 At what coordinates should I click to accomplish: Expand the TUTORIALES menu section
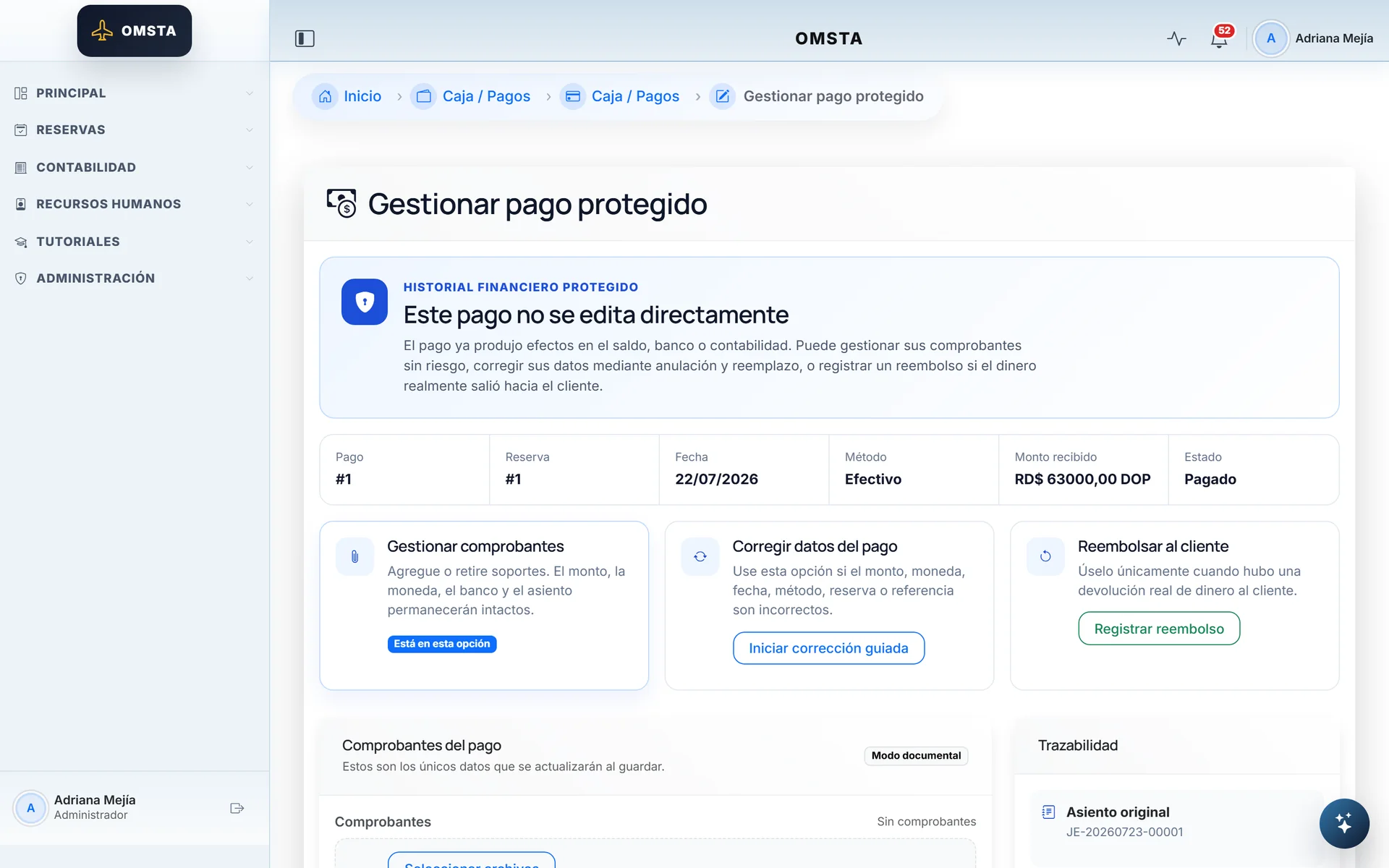[x=135, y=242]
